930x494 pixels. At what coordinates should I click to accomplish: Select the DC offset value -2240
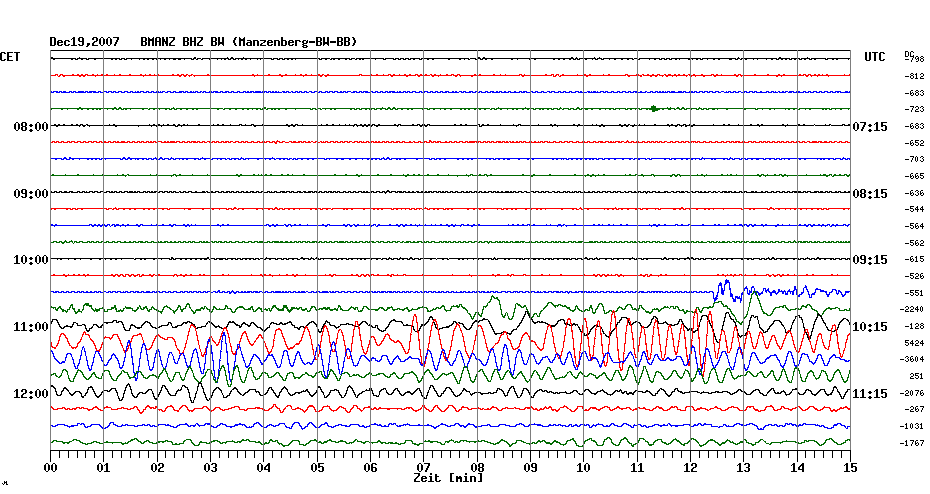click(912, 310)
